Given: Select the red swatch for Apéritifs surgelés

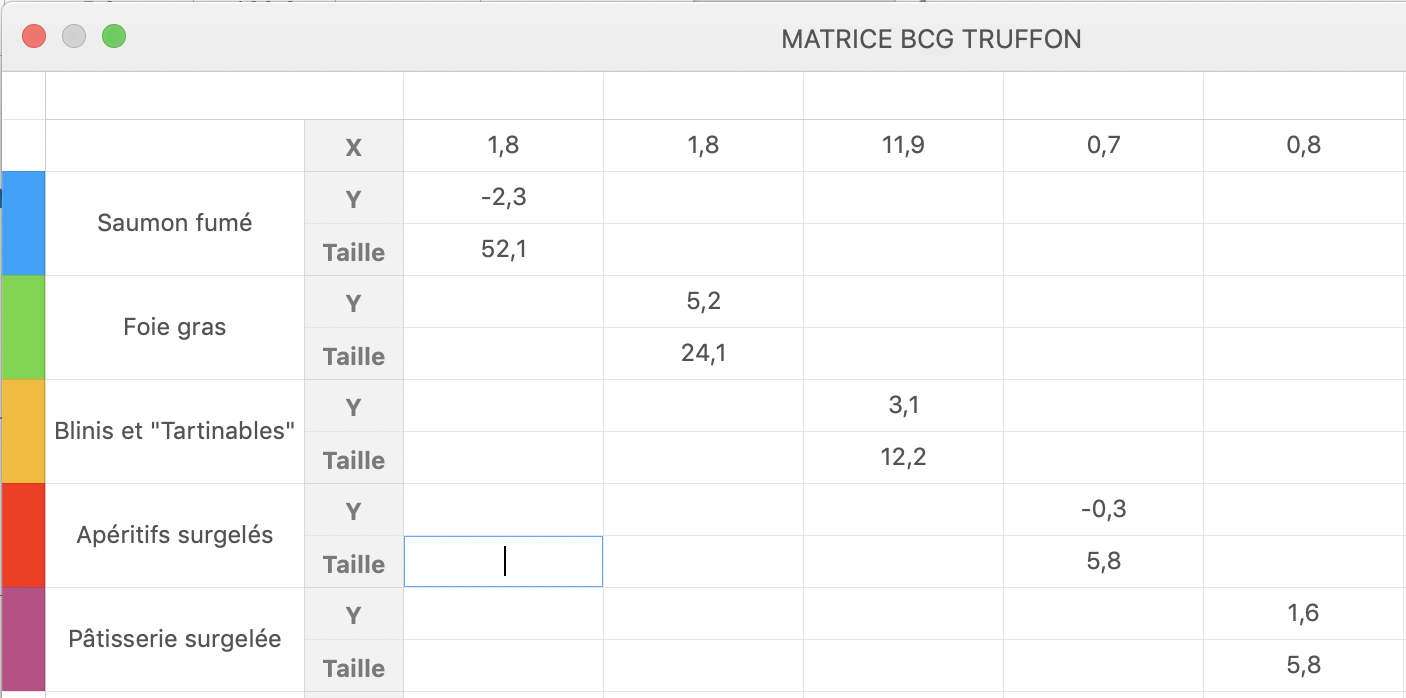Looking at the screenshot, I should 24,535.
